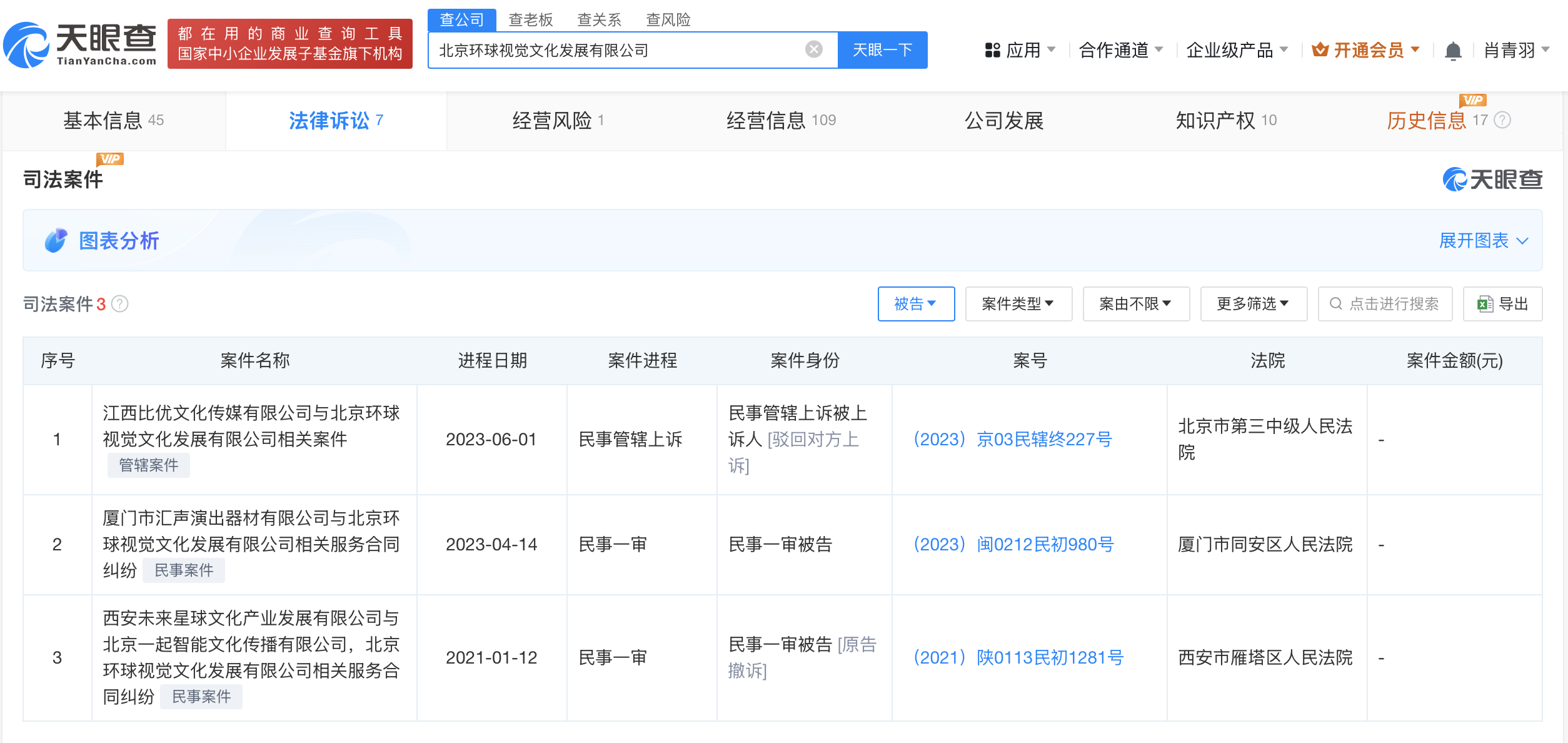Click the 应用 grid icon
The width and height of the screenshot is (1568, 743).
(992, 50)
